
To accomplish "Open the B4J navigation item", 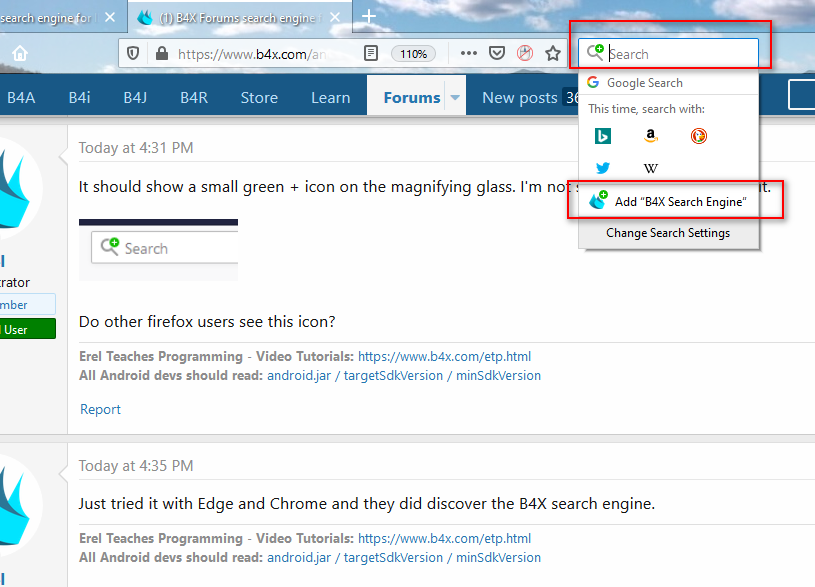I will [135, 97].
